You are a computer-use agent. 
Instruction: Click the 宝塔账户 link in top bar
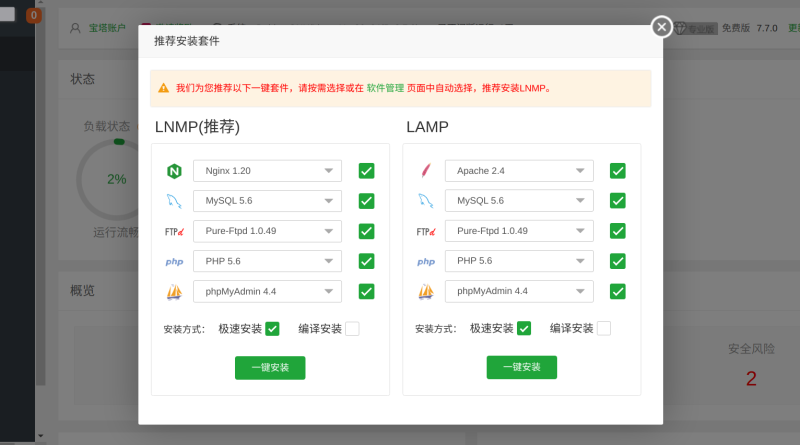[108, 28]
